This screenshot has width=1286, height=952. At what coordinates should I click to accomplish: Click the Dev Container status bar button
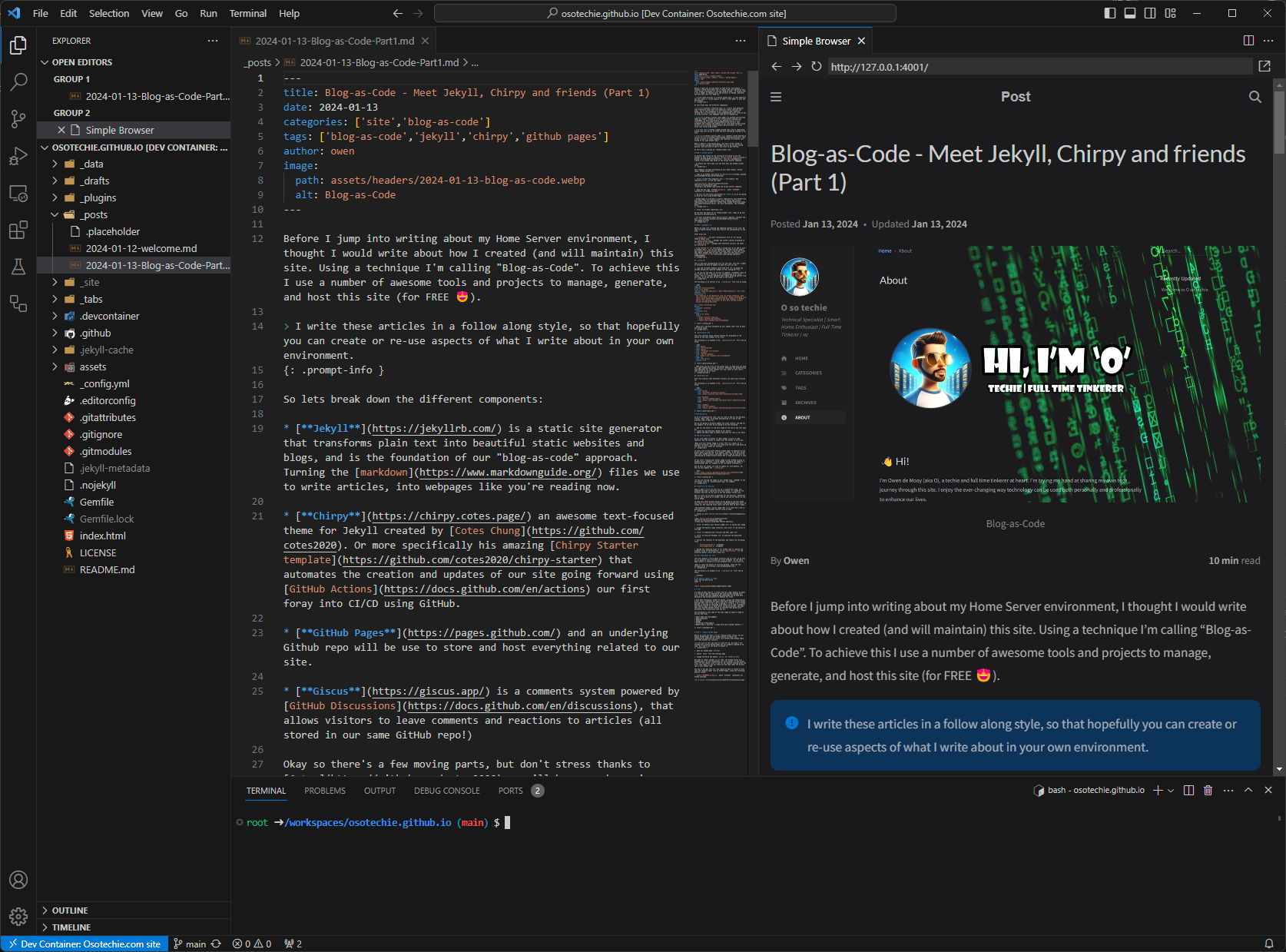pyautogui.click(x=85, y=944)
